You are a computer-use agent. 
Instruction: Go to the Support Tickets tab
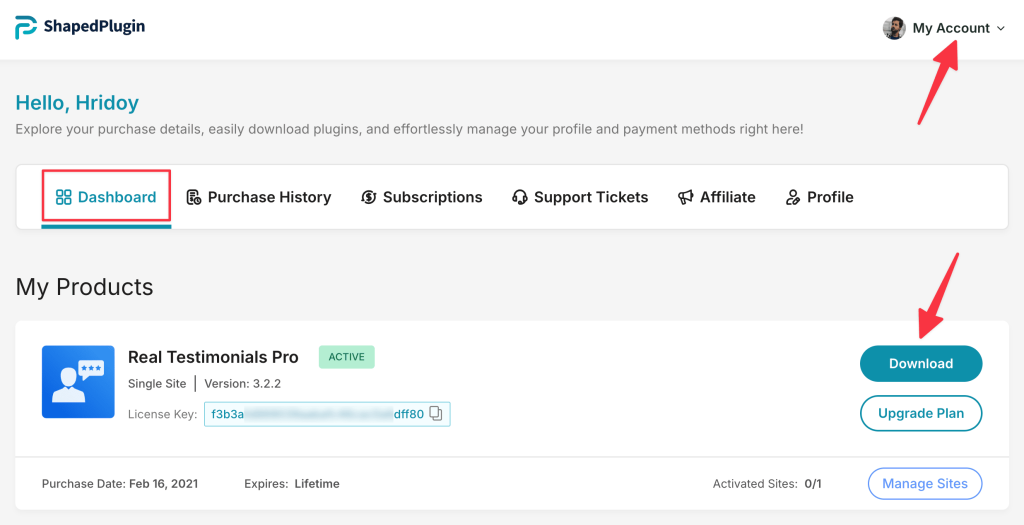(x=580, y=197)
